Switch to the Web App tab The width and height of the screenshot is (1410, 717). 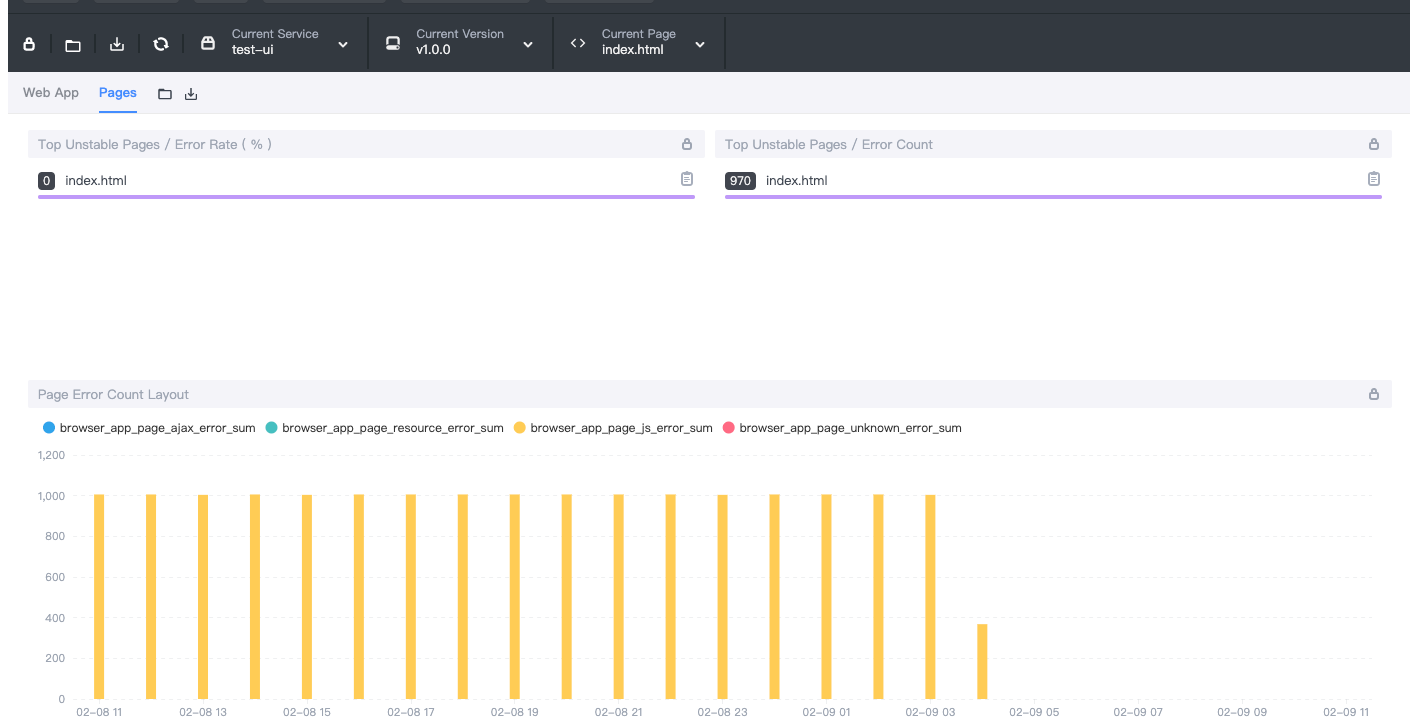[51, 93]
